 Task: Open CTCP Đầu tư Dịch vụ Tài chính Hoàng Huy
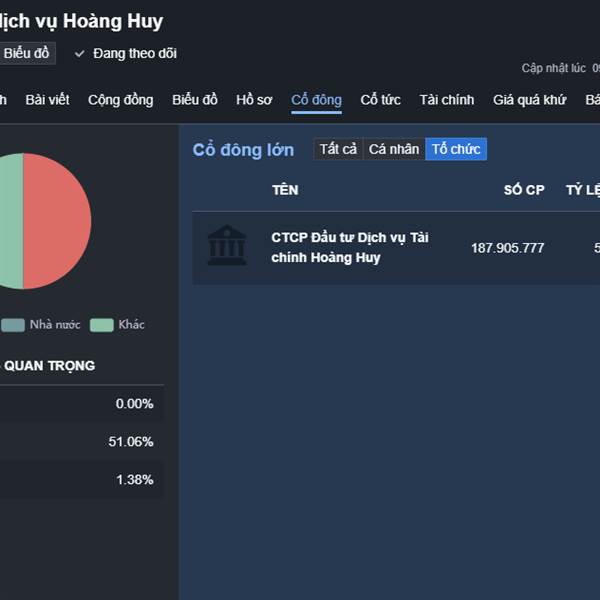pyautogui.click(x=350, y=247)
